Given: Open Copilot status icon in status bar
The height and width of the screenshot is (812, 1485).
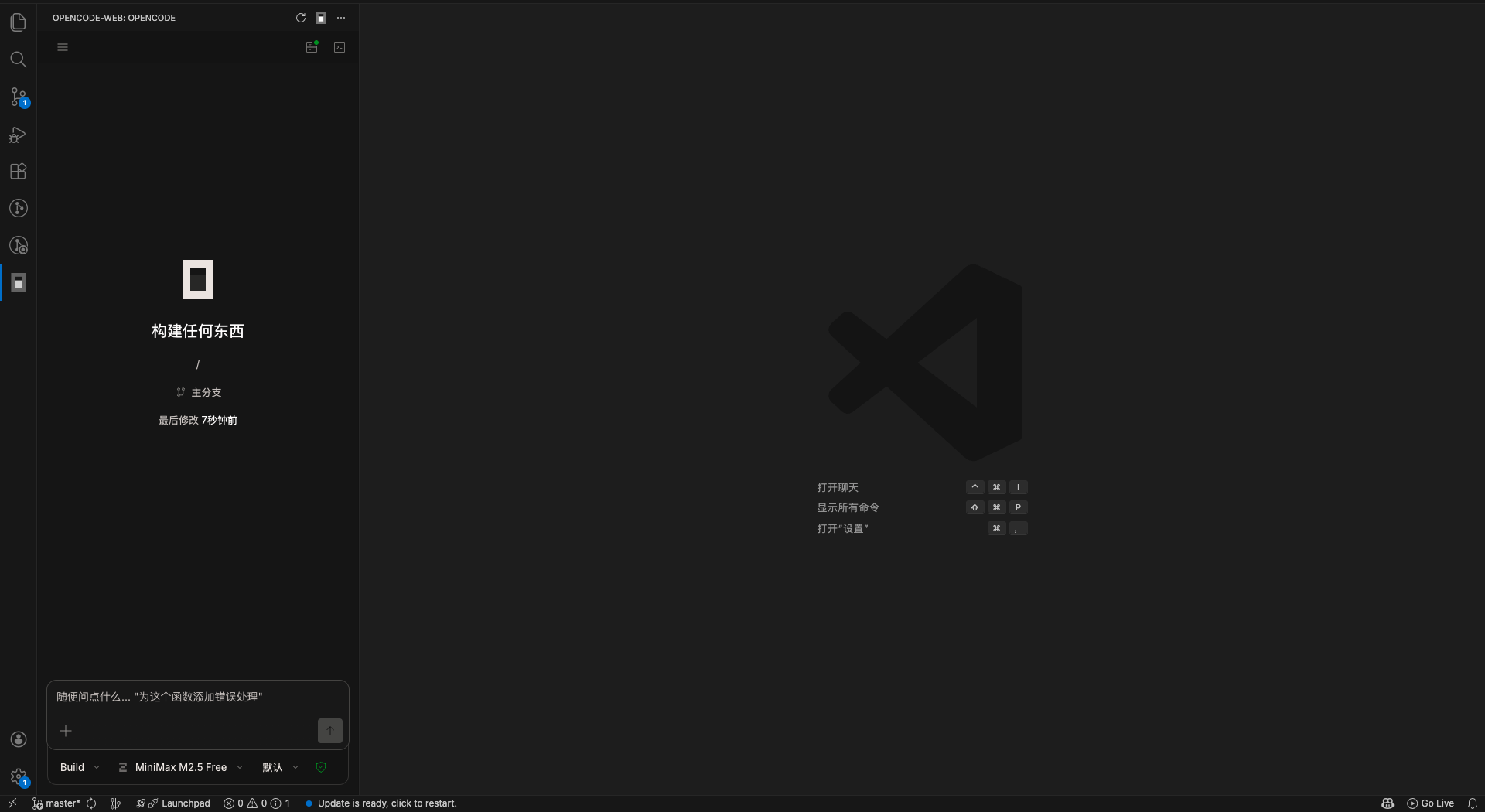Looking at the screenshot, I should tap(1388, 803).
